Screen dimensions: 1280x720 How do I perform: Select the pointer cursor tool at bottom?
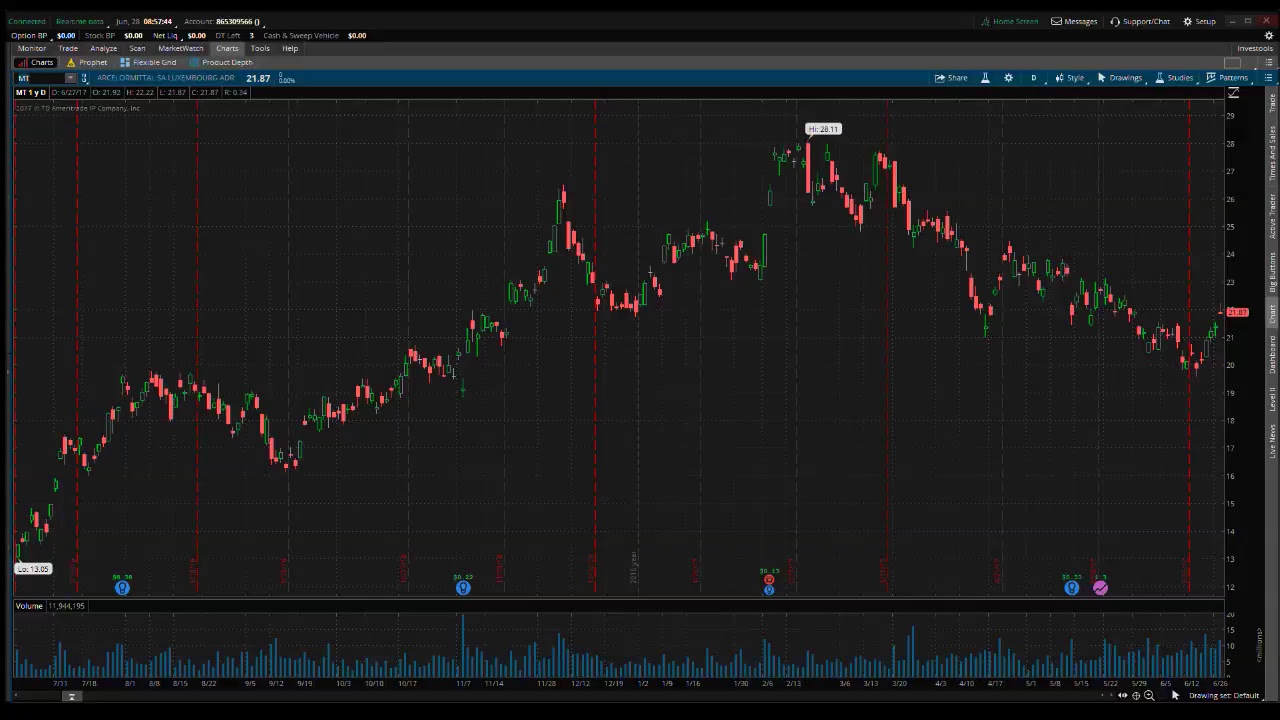coord(1175,695)
